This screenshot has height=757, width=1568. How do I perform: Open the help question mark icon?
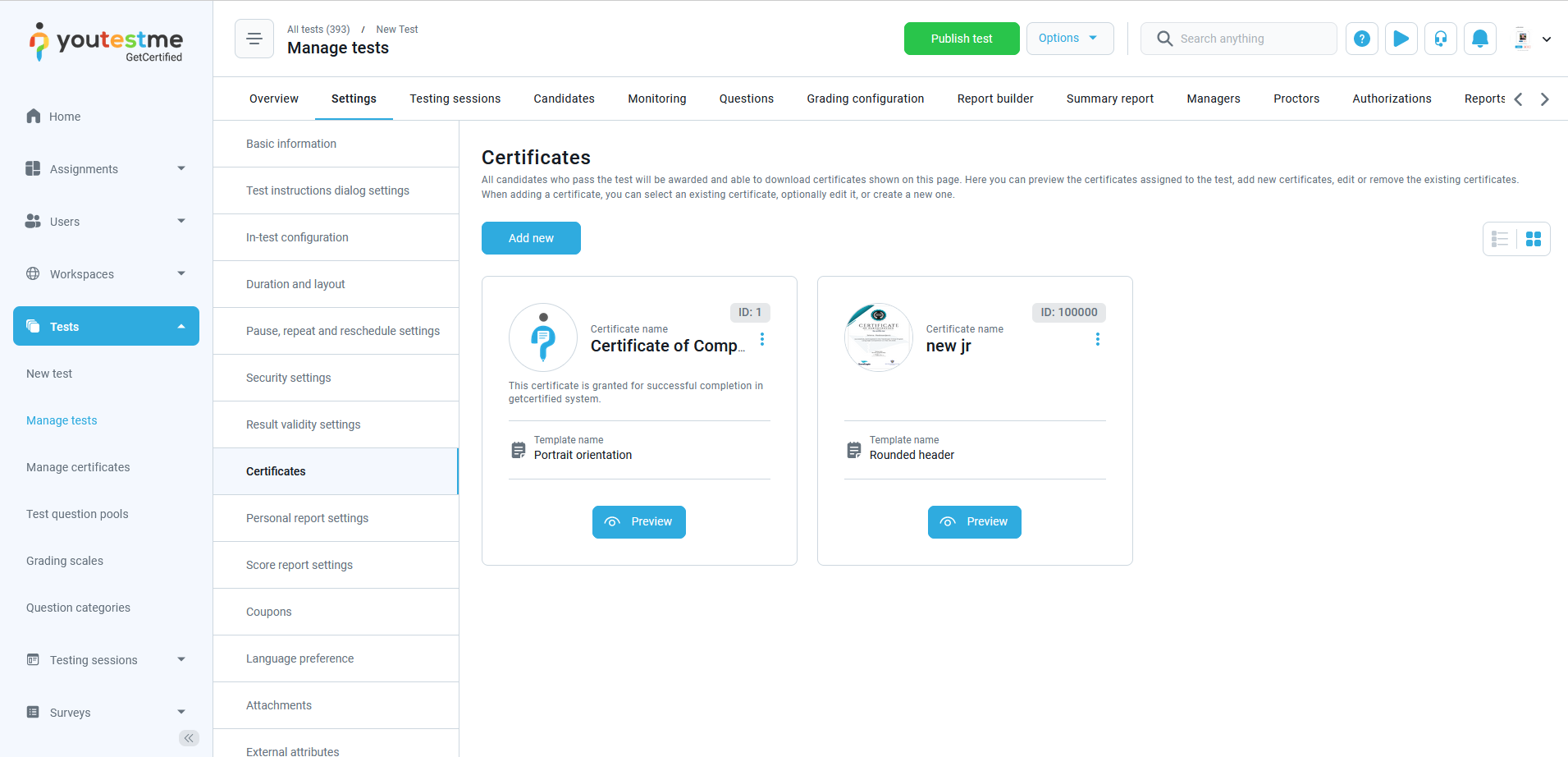1361,39
